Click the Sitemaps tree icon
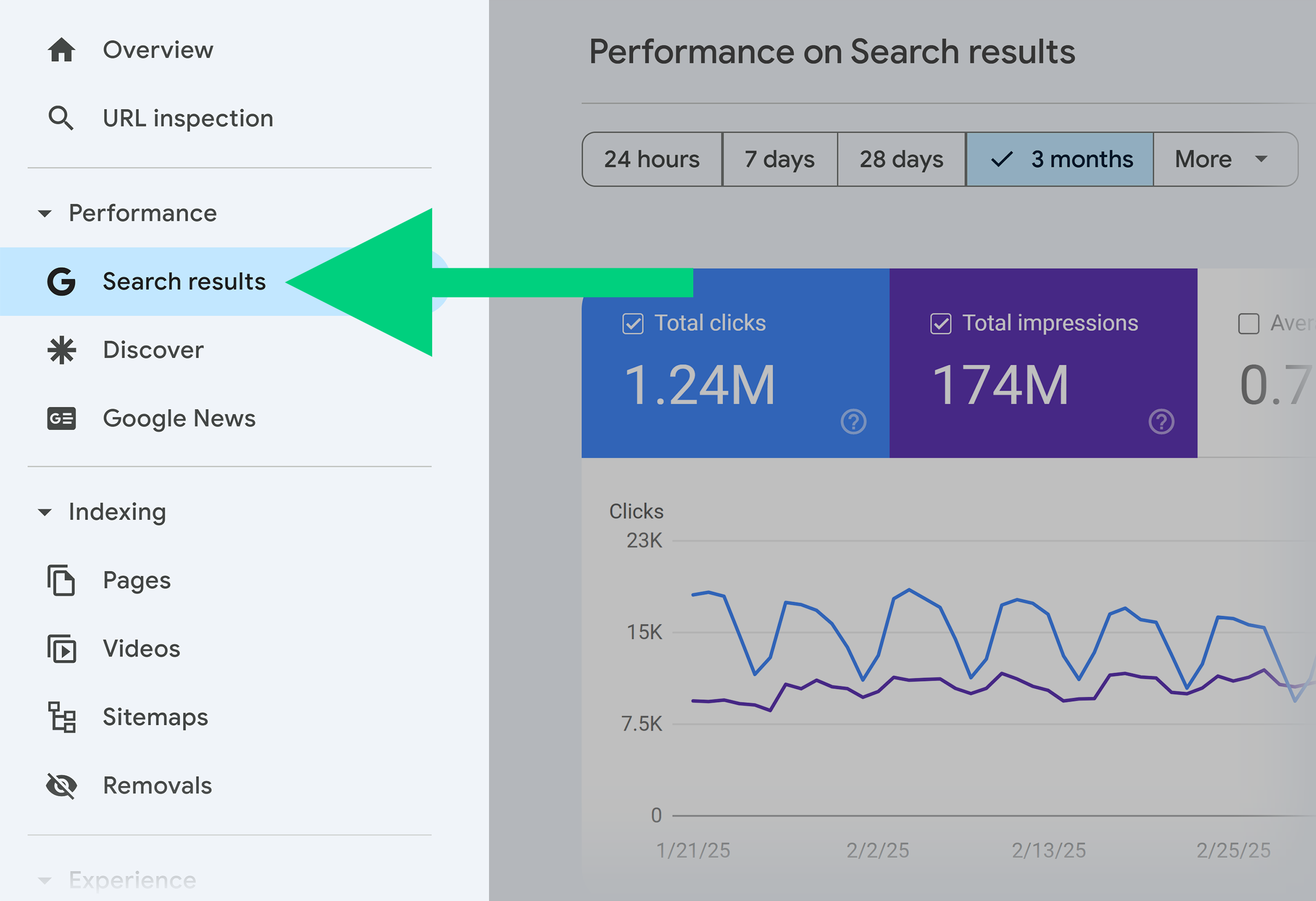This screenshot has height=901, width=1316. (61, 717)
